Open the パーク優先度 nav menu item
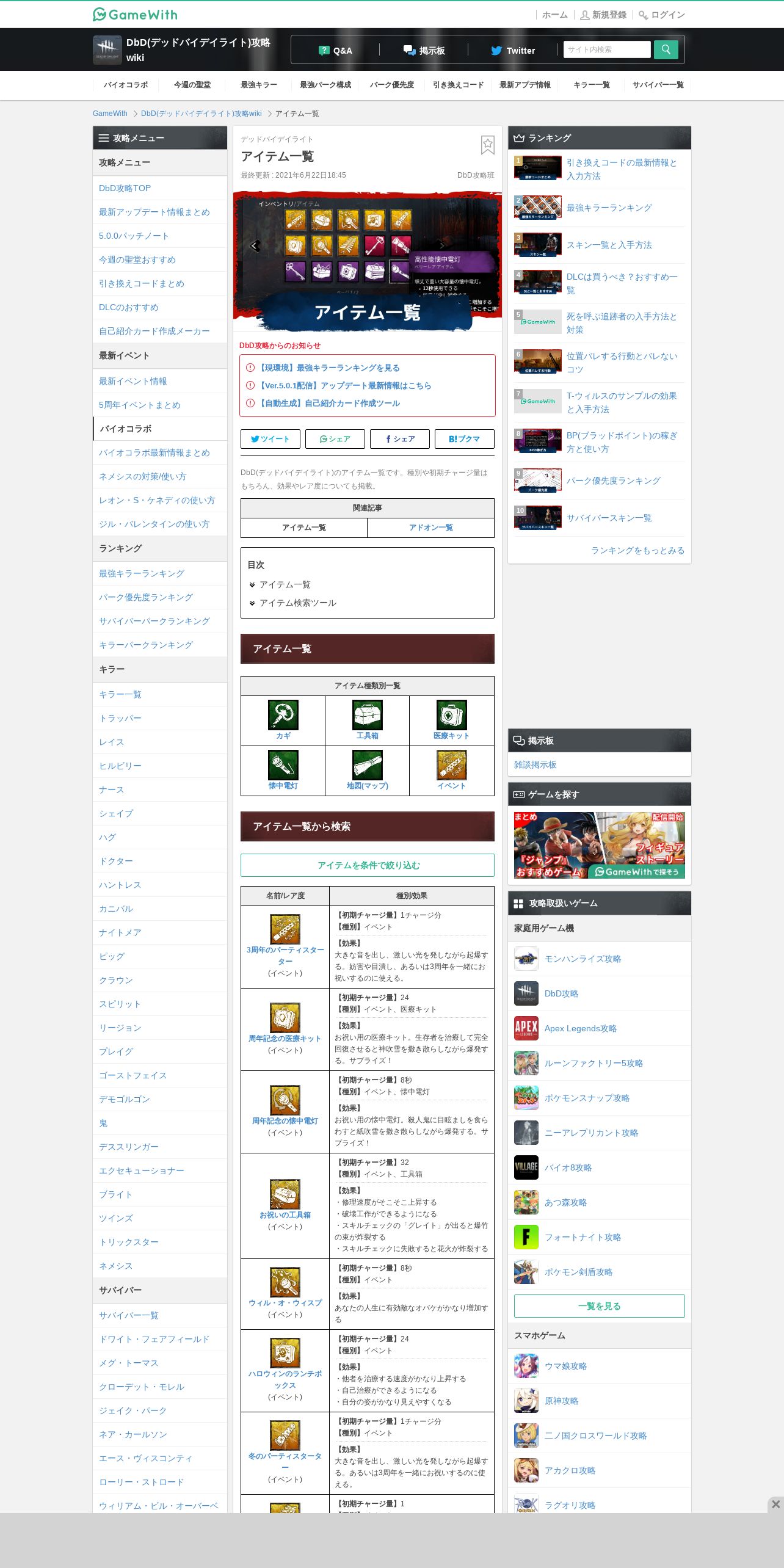The height and width of the screenshot is (1568, 784). tap(392, 85)
